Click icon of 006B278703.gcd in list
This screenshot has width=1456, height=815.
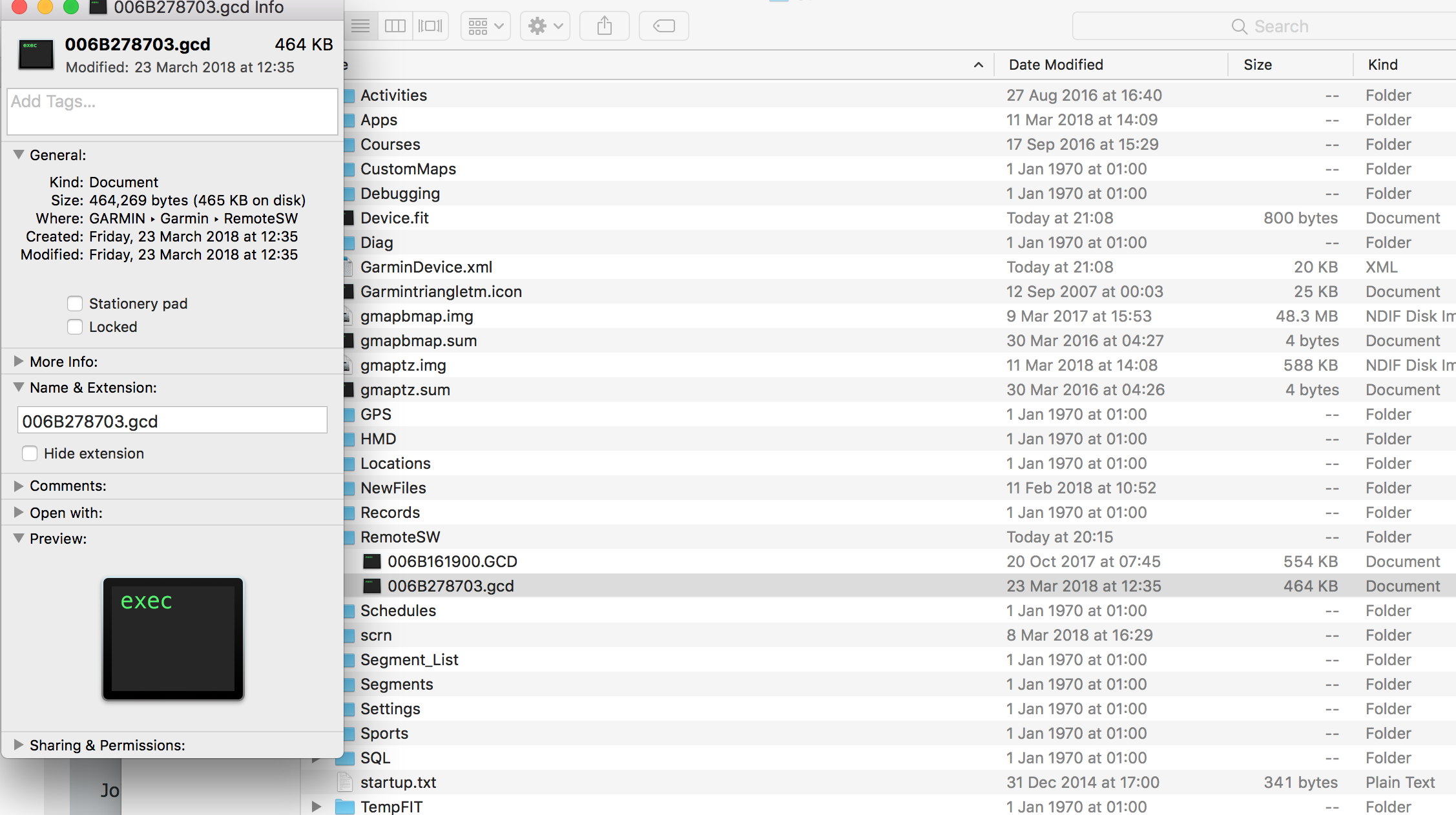371,586
